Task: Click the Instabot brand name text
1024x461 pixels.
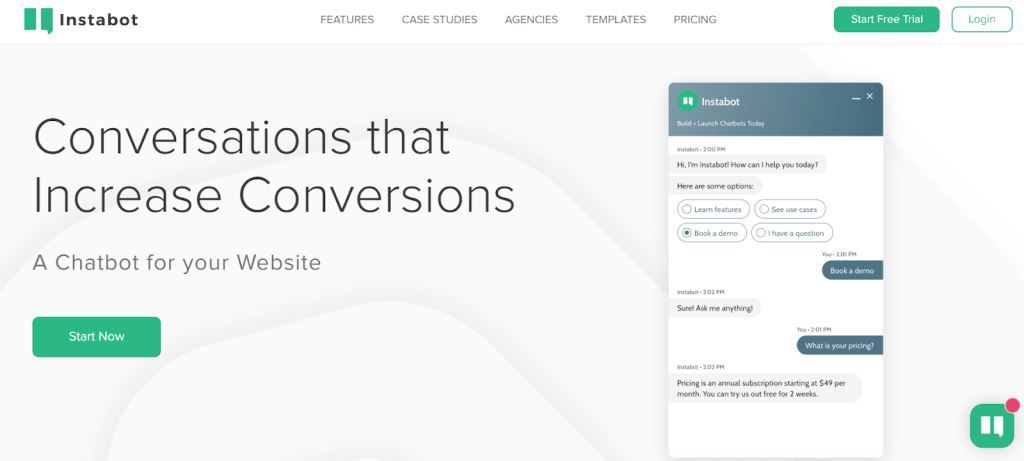Action: coord(99,20)
